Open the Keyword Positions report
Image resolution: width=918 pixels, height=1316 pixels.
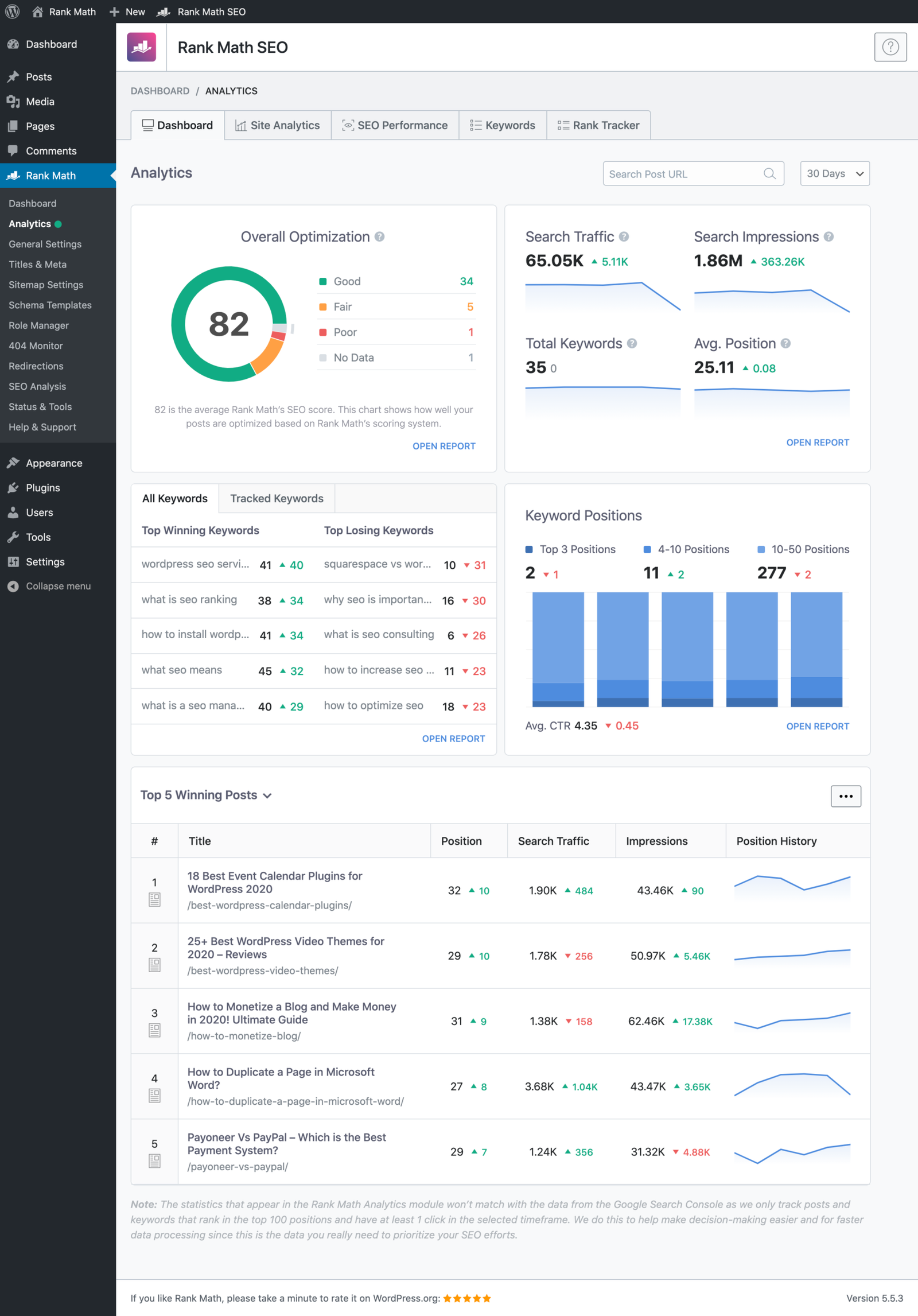tap(818, 725)
